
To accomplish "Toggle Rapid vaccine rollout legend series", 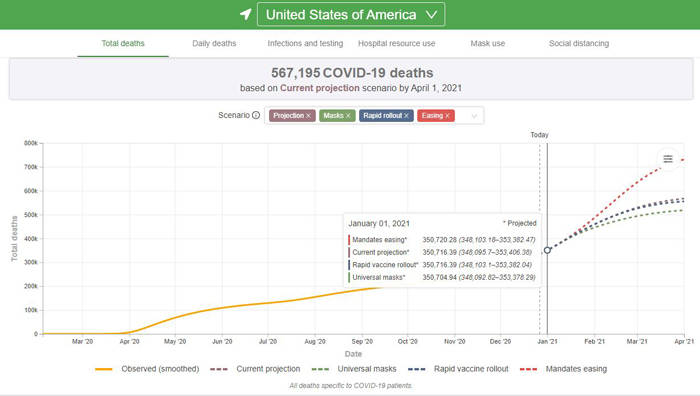I will pyautogui.click(x=458, y=369).
